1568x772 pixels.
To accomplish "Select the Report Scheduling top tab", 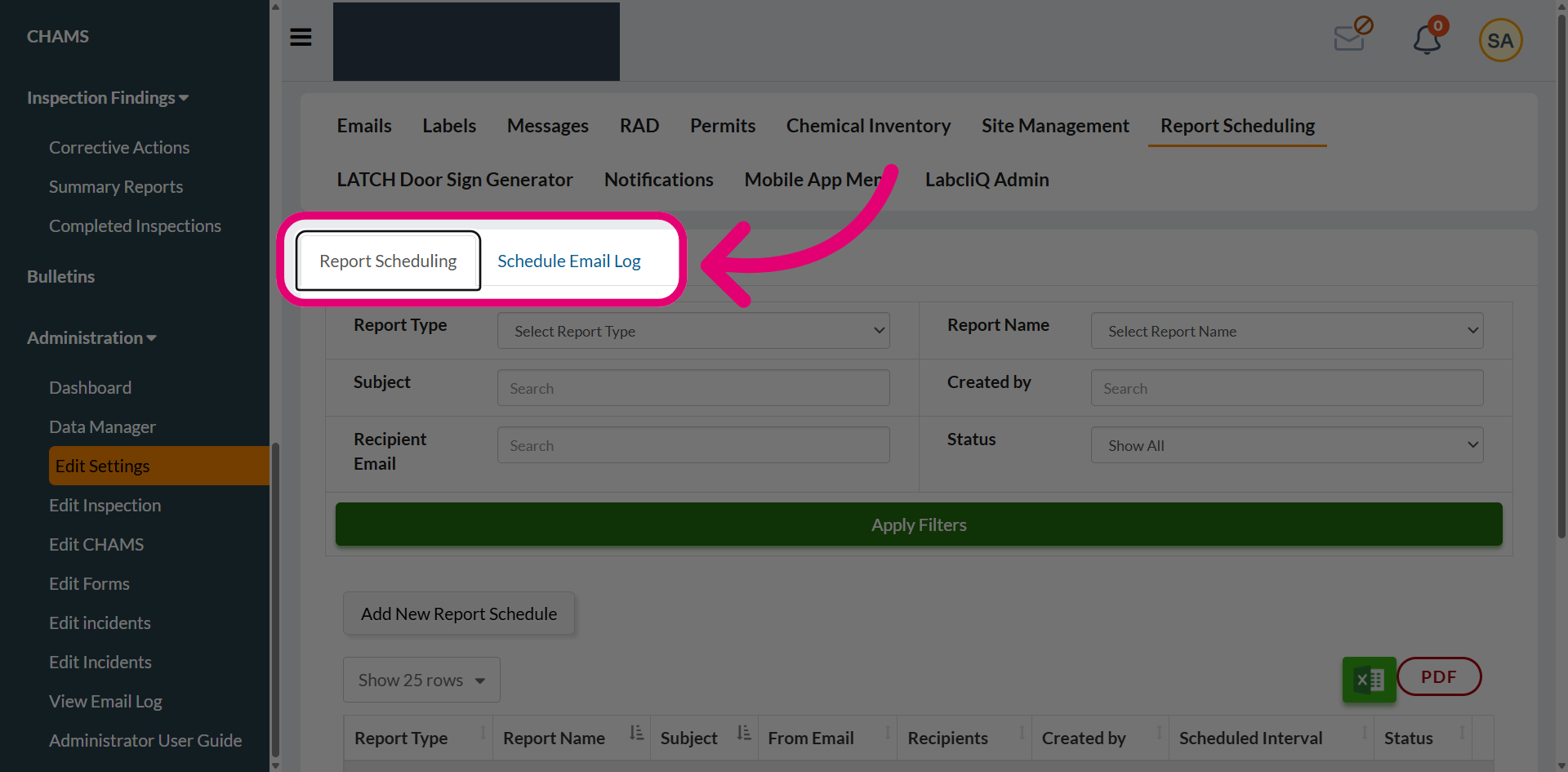I will (1237, 126).
